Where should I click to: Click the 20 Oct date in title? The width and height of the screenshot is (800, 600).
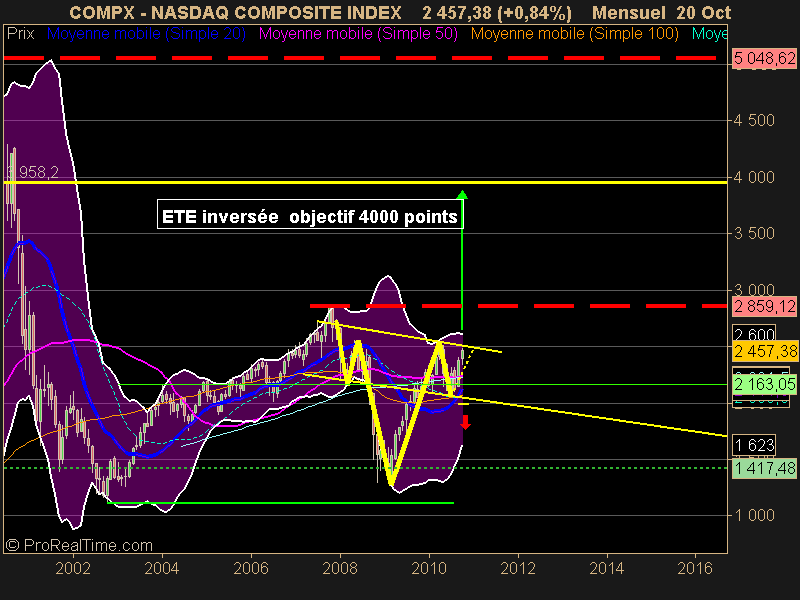tap(704, 12)
